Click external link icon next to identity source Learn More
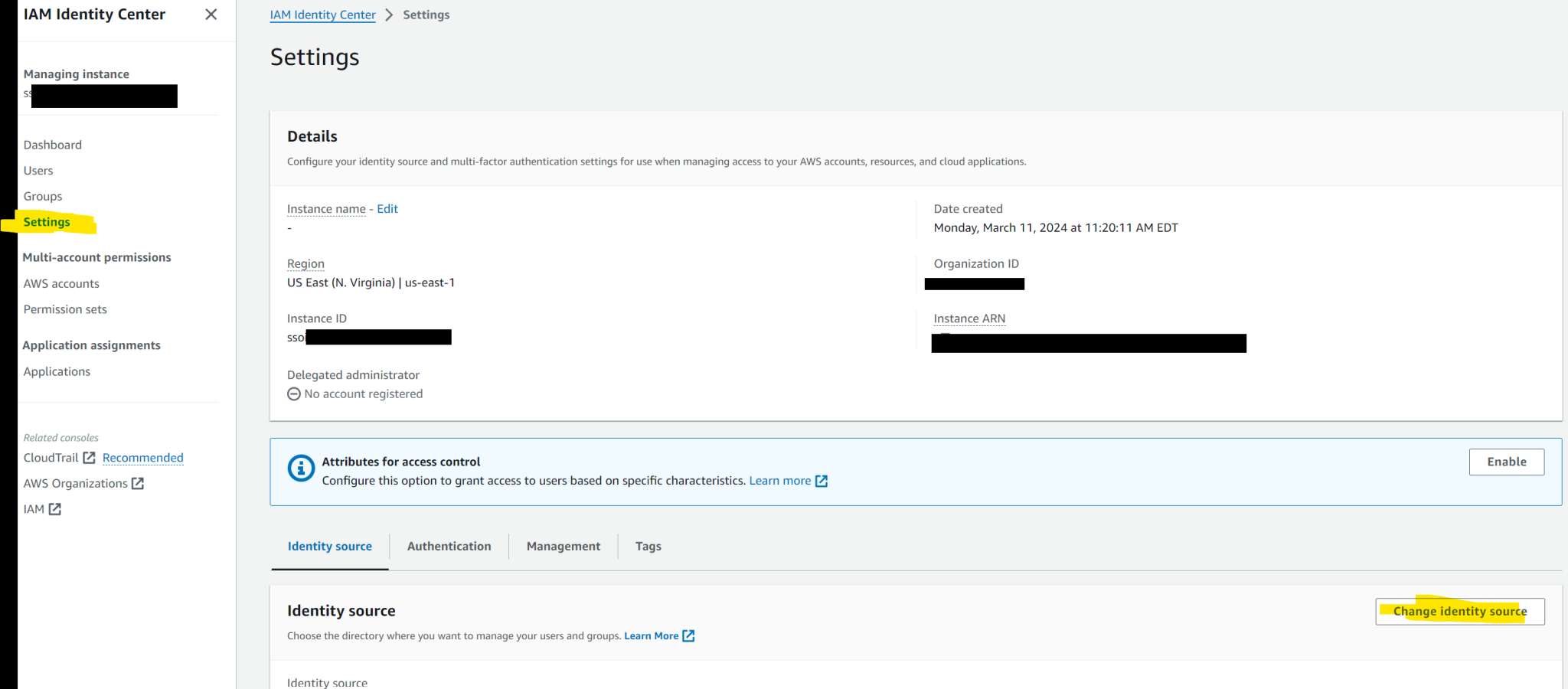Image resolution: width=1568 pixels, height=689 pixels. click(688, 635)
